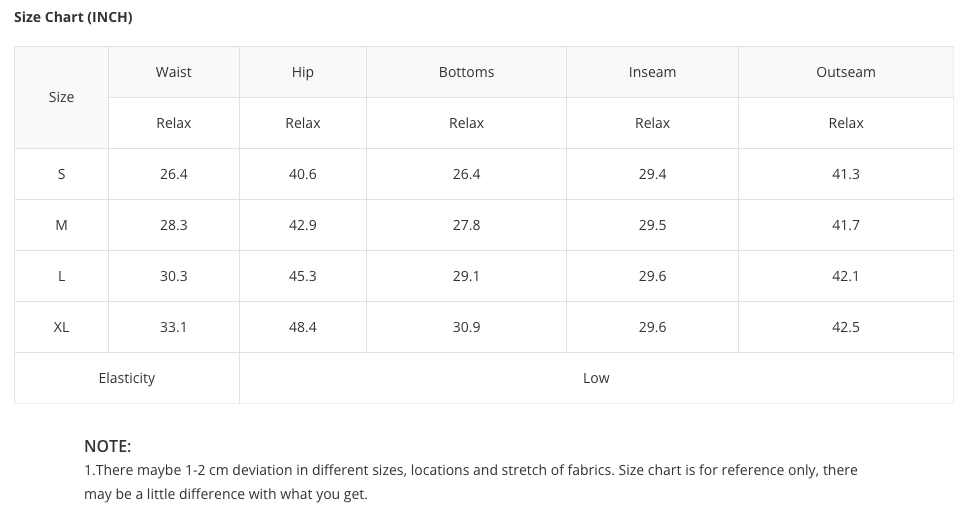Select waist value 33.1 for size XL
The image size is (970, 511).
click(x=174, y=327)
